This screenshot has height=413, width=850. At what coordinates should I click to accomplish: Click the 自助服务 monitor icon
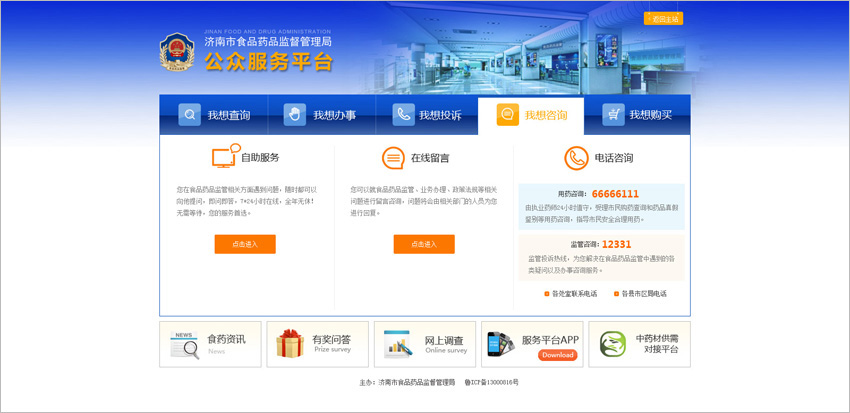click(x=225, y=157)
